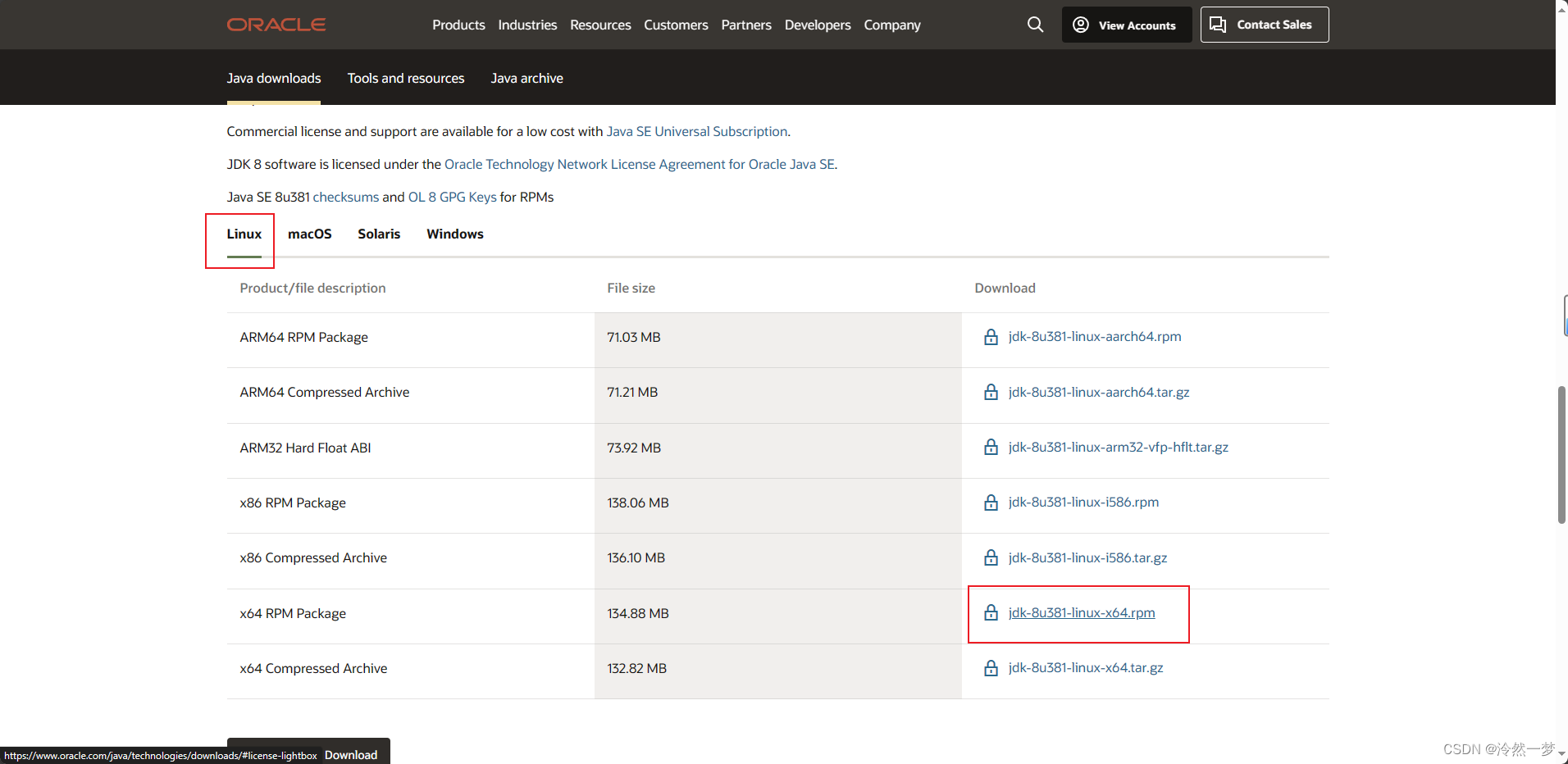Open the checksums link
Viewport: 1568px width, 764px height.
pos(346,197)
